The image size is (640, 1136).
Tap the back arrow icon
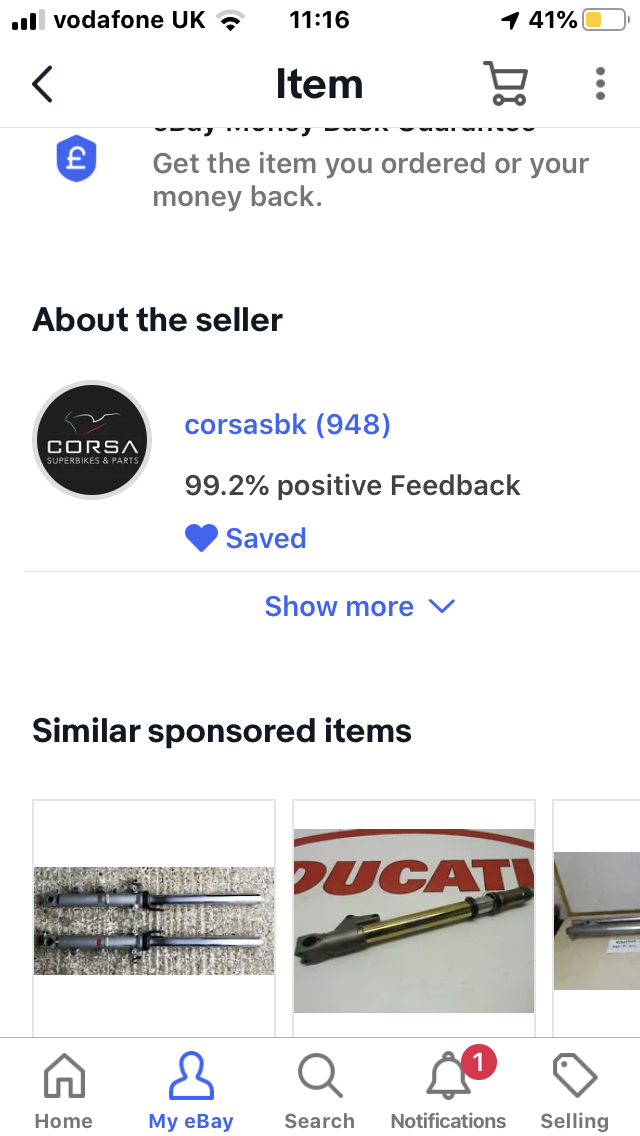[42, 85]
